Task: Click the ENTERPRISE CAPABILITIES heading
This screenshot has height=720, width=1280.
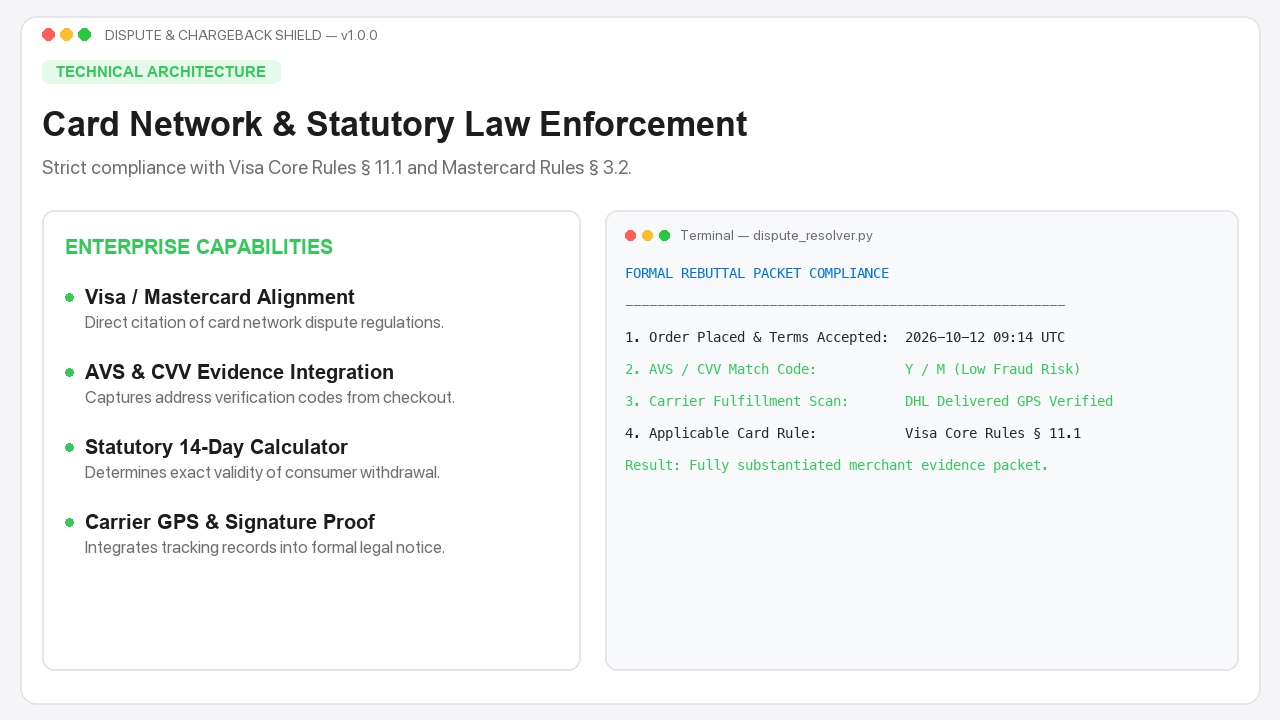Action: [x=199, y=247]
